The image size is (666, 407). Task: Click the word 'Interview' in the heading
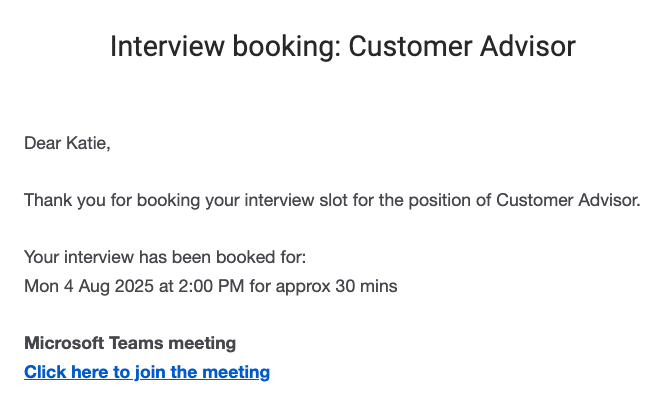[x=167, y=46]
